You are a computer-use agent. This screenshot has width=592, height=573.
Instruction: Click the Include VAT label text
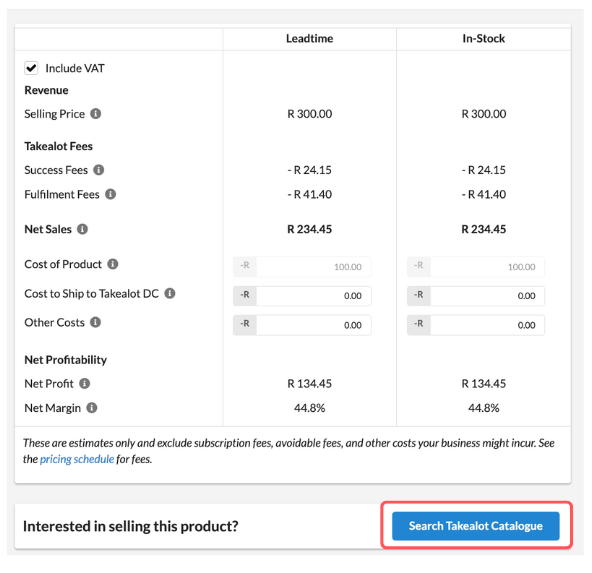coord(75,68)
